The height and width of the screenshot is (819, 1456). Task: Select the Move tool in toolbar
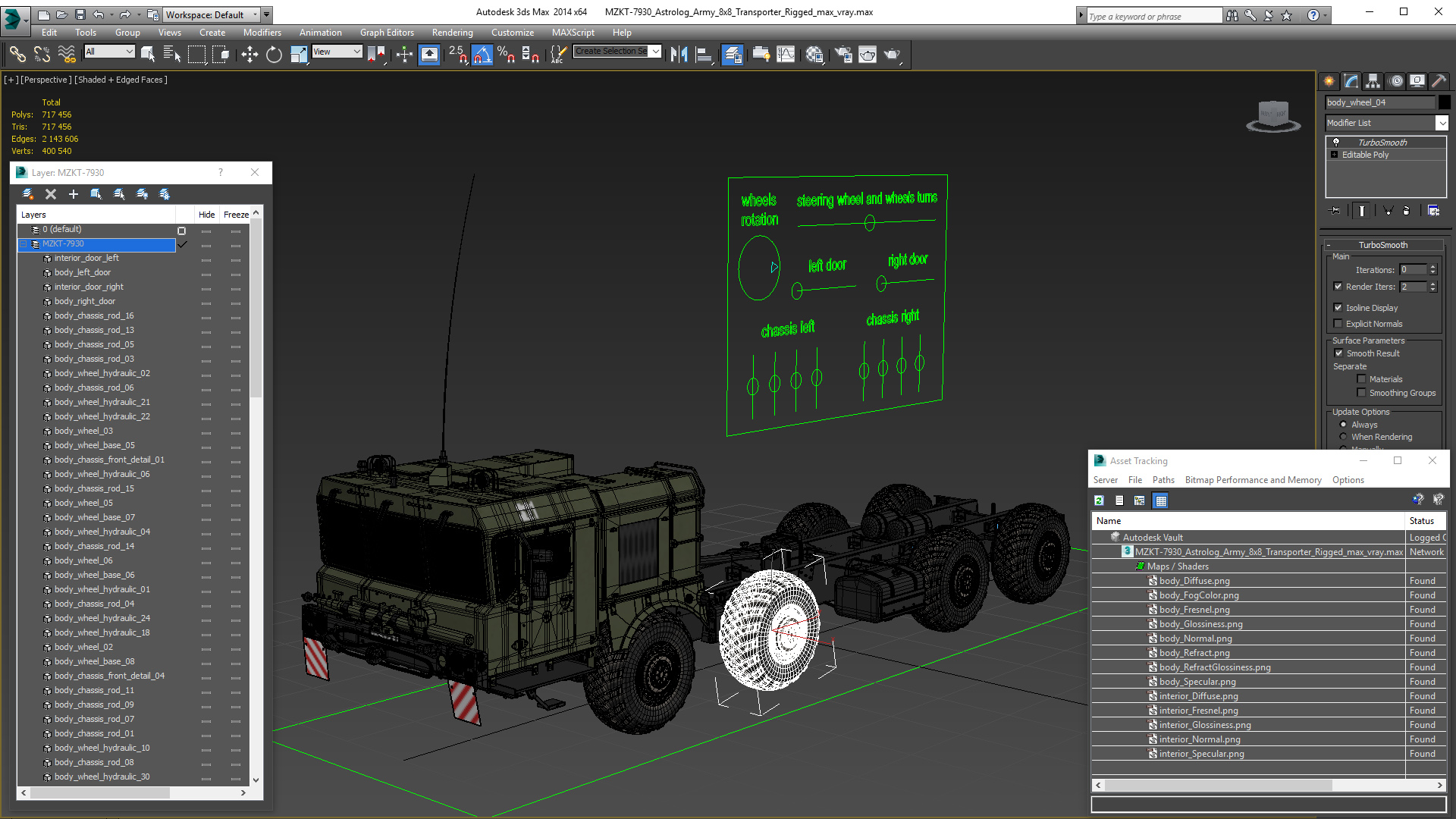coord(249,54)
